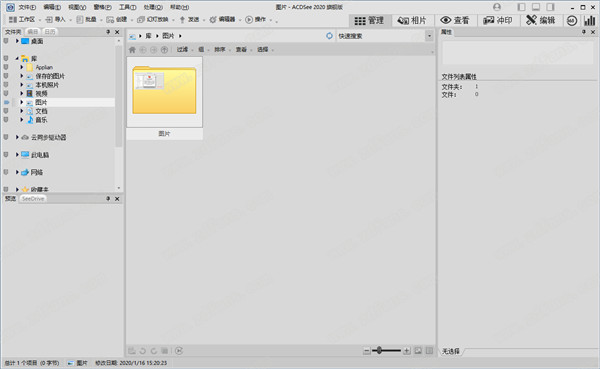600x369 pixels.
Task: Click the rotate left icon in the bottom toolbar
Action: [142, 351]
